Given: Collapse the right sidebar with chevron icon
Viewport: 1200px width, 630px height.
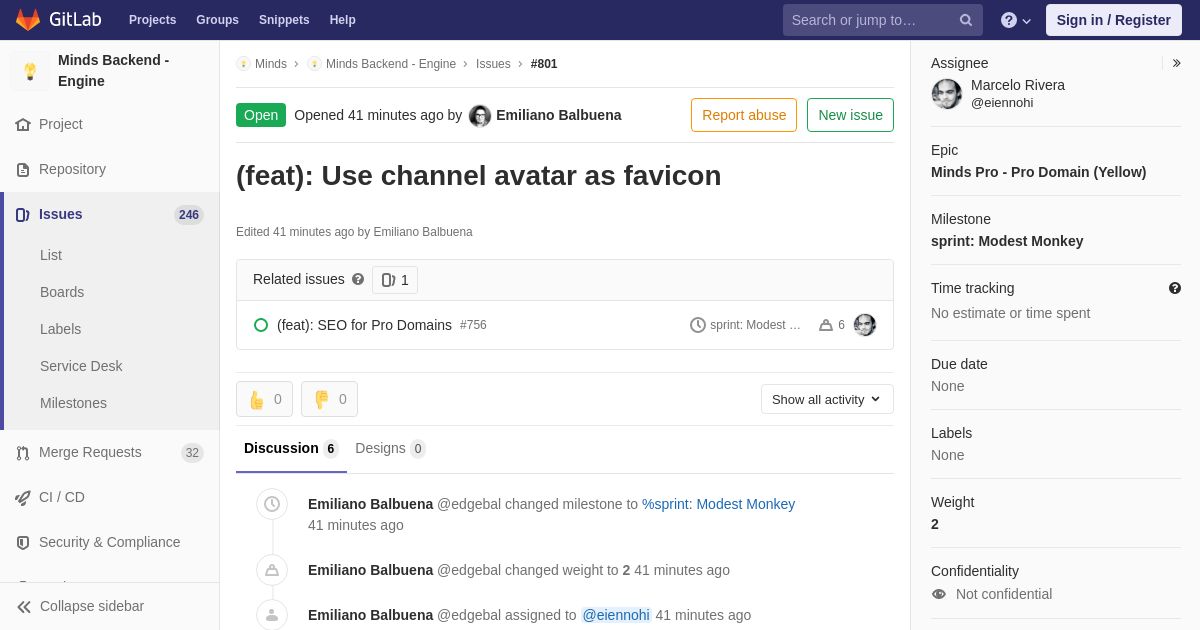Looking at the screenshot, I should click(1176, 63).
